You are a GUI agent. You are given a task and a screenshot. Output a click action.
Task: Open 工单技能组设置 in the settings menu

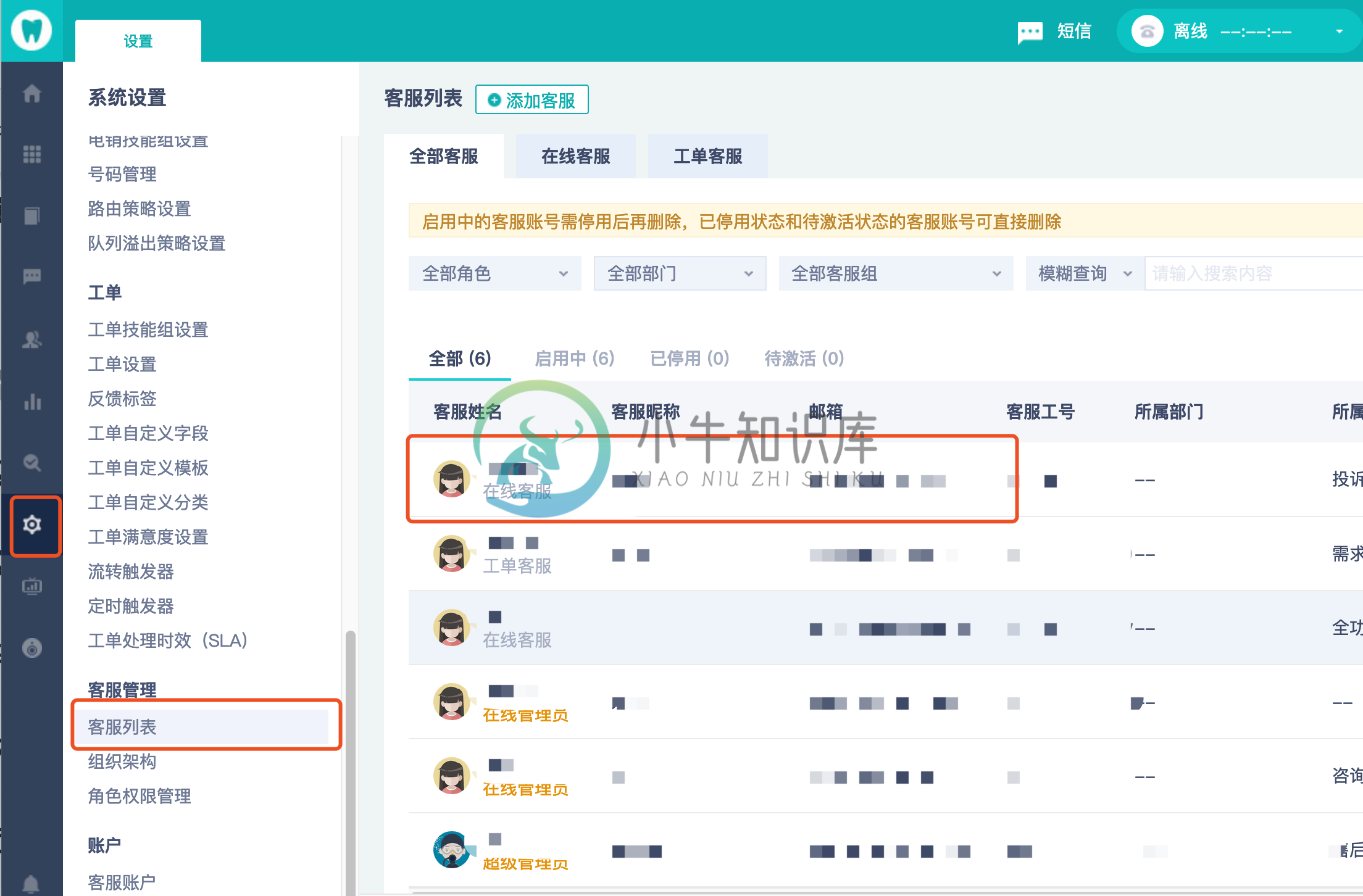pyautogui.click(x=148, y=330)
